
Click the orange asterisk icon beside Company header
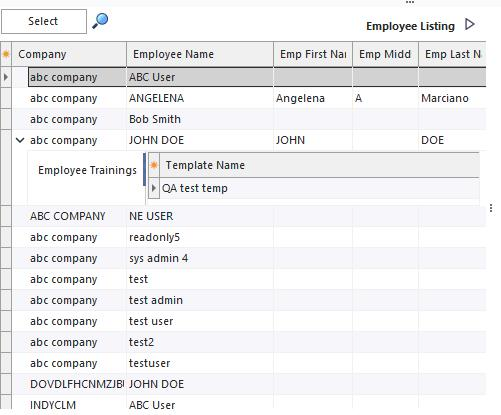pyautogui.click(x=6, y=54)
